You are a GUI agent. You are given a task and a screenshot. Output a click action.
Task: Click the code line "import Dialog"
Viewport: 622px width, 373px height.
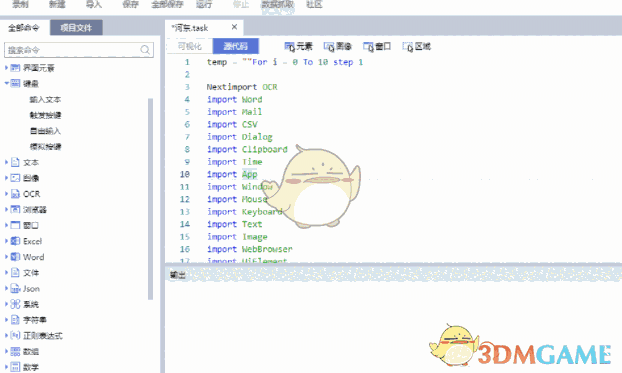pos(240,137)
